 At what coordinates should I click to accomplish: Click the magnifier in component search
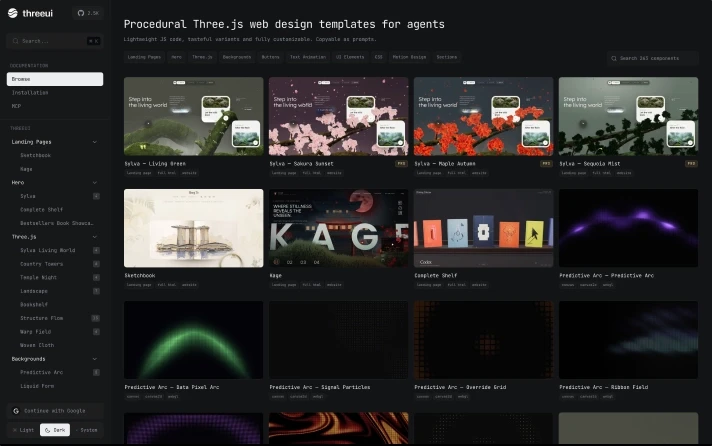click(x=614, y=58)
